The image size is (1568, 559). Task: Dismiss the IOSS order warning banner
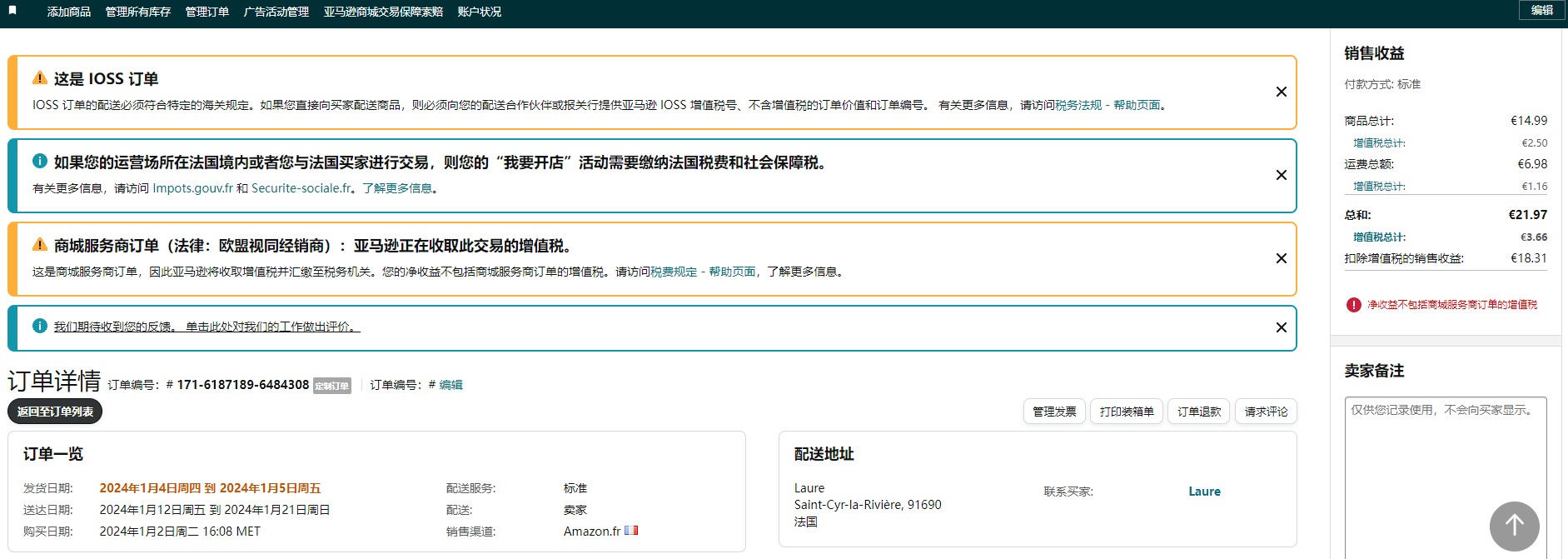click(x=1281, y=92)
